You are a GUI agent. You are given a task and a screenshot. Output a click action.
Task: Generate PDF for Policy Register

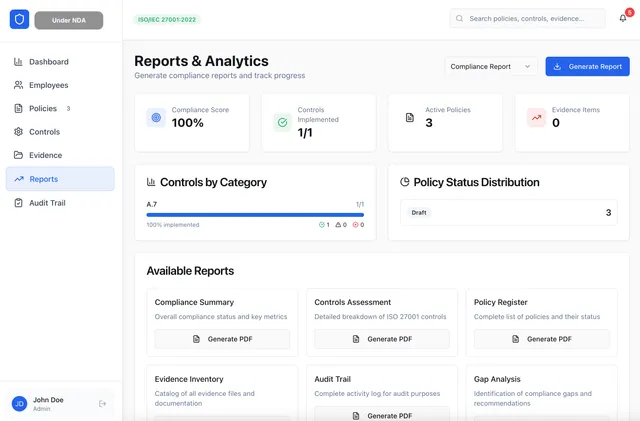click(542, 339)
